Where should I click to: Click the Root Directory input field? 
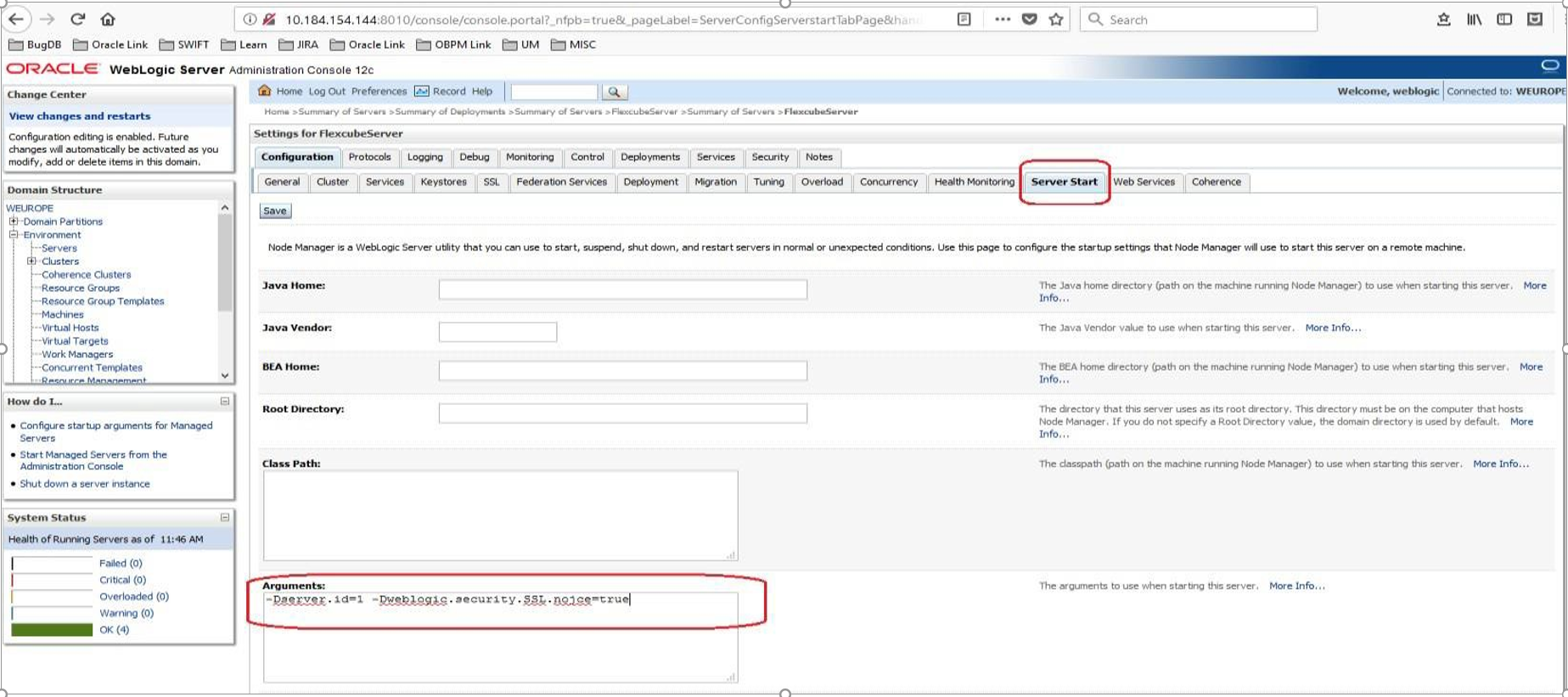pyautogui.click(x=622, y=413)
